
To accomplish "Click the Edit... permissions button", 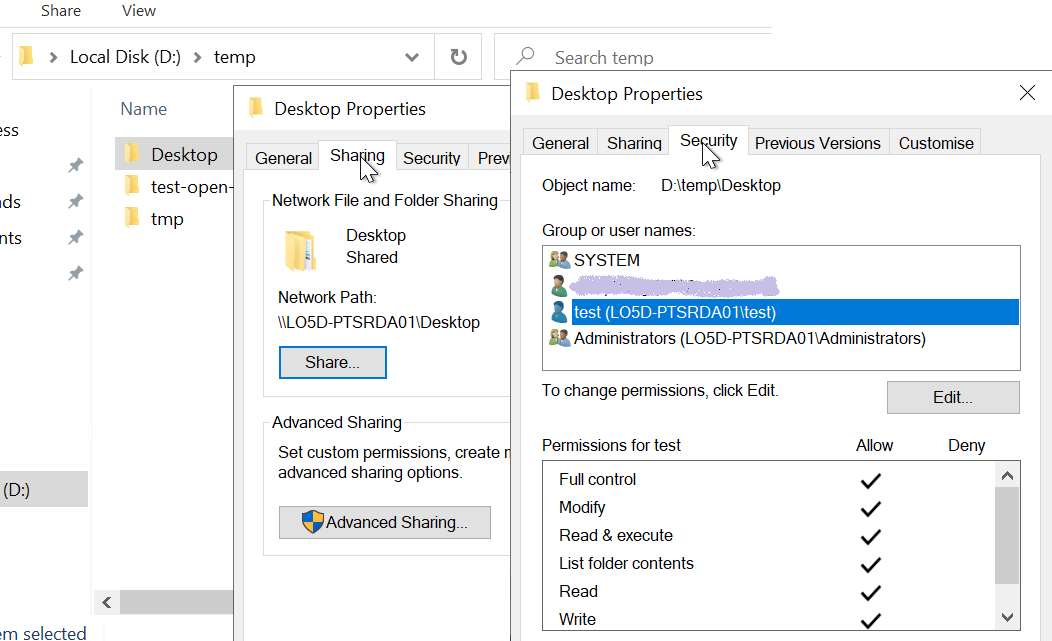I will click(x=952, y=397).
